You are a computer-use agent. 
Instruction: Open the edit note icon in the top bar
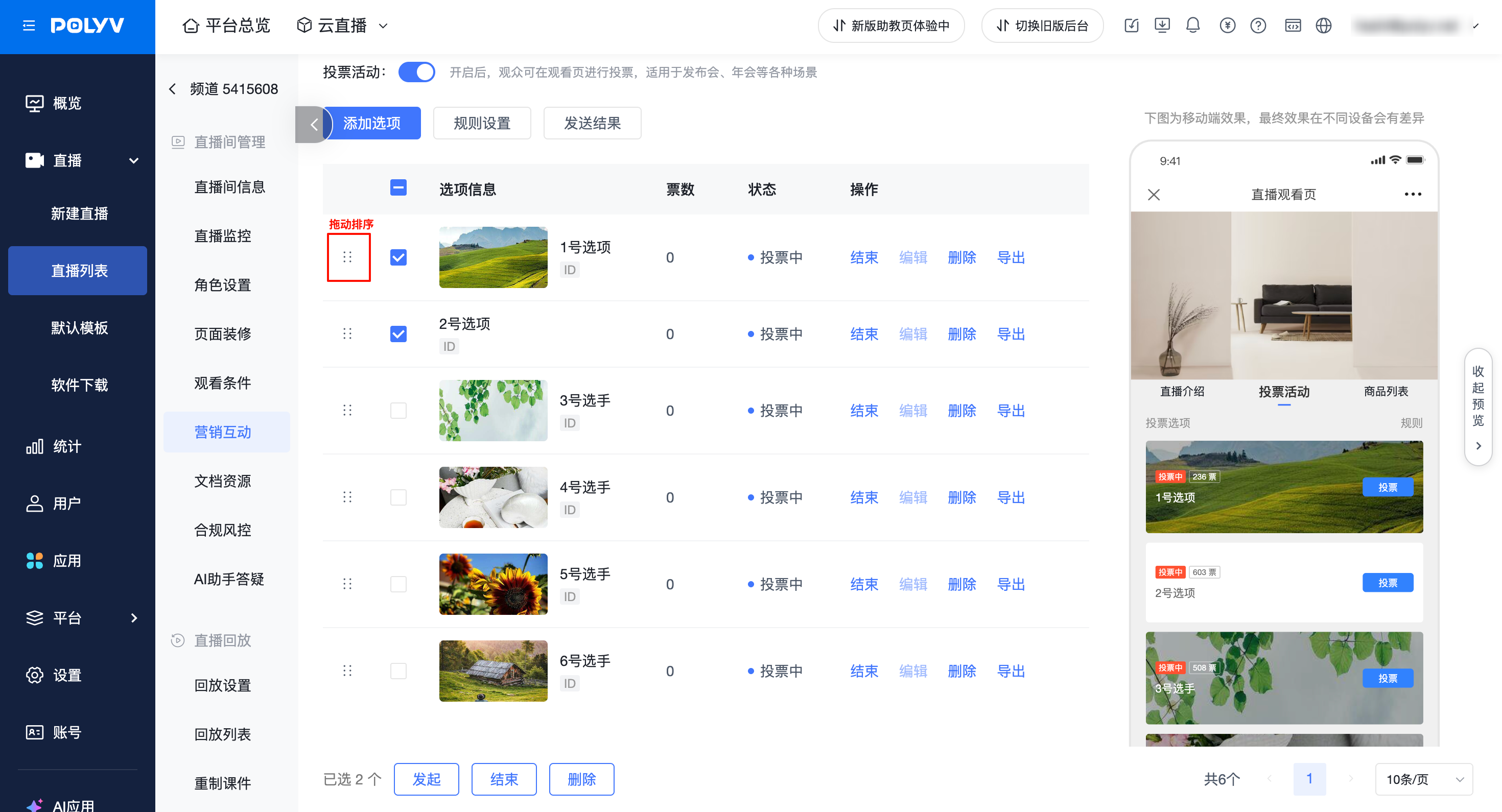[1131, 26]
